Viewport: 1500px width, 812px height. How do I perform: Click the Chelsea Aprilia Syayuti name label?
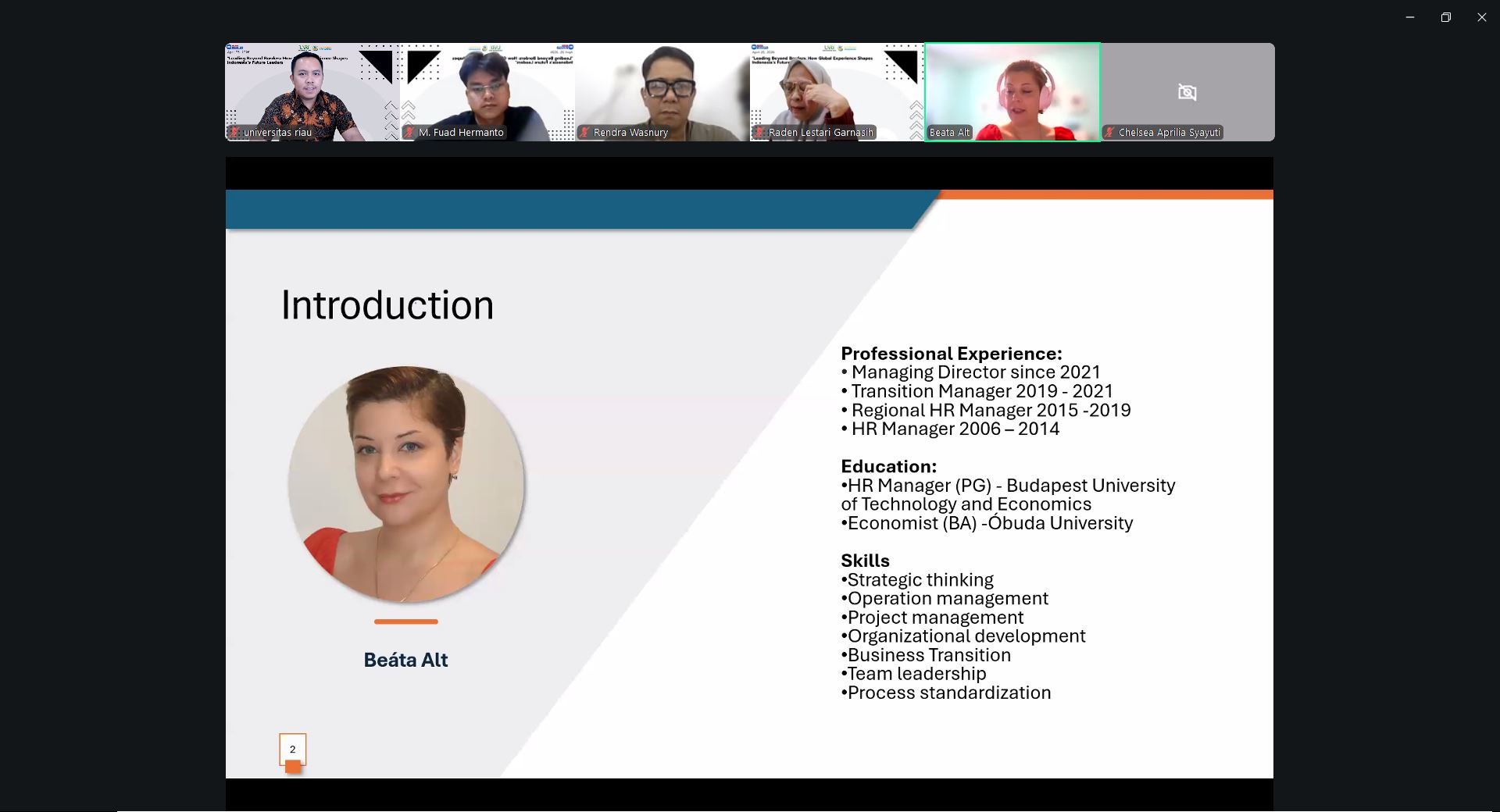pyautogui.click(x=1169, y=133)
